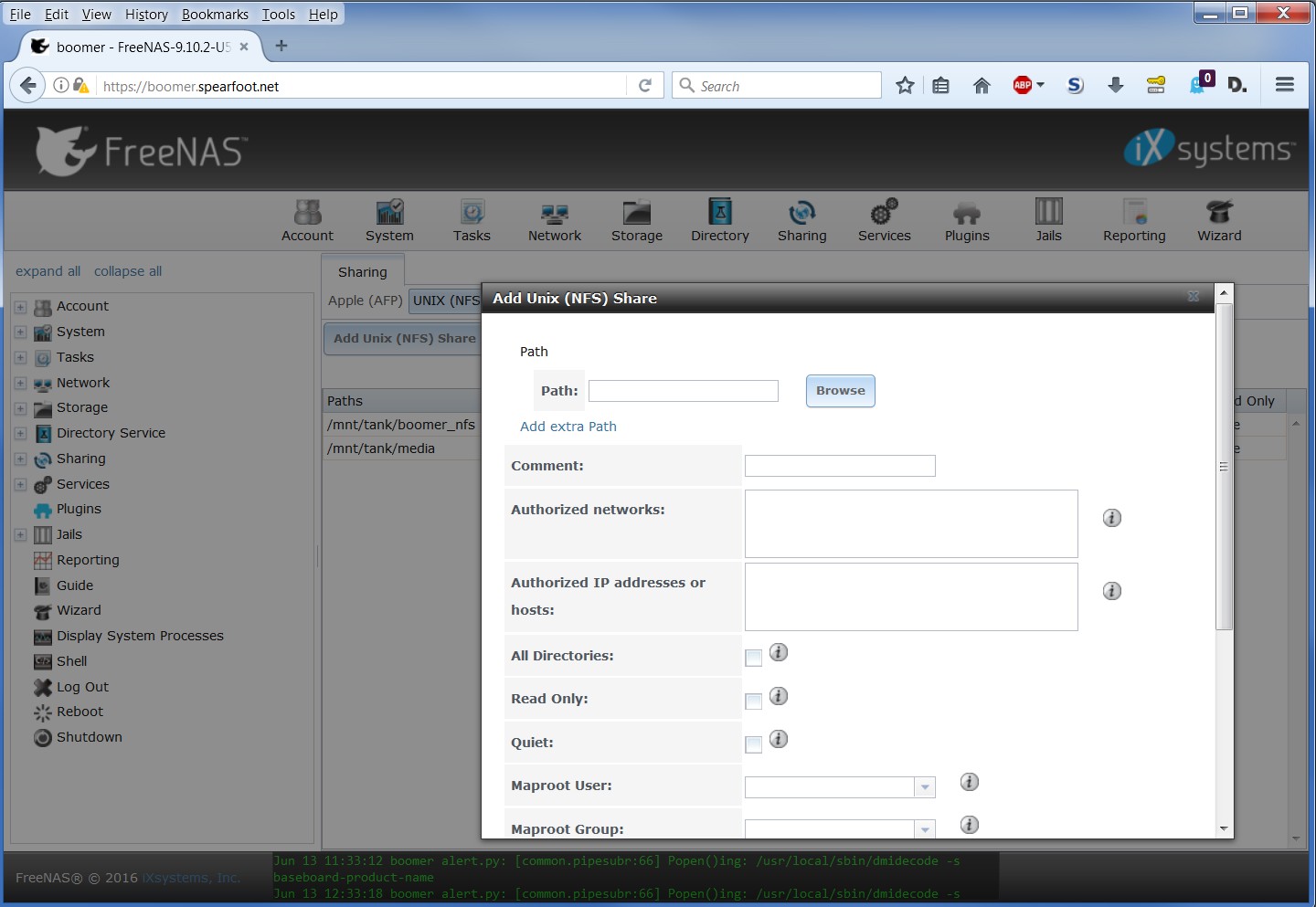Screen dimensions: 1316x907
Task: Click expand all link
Action: coord(48,271)
